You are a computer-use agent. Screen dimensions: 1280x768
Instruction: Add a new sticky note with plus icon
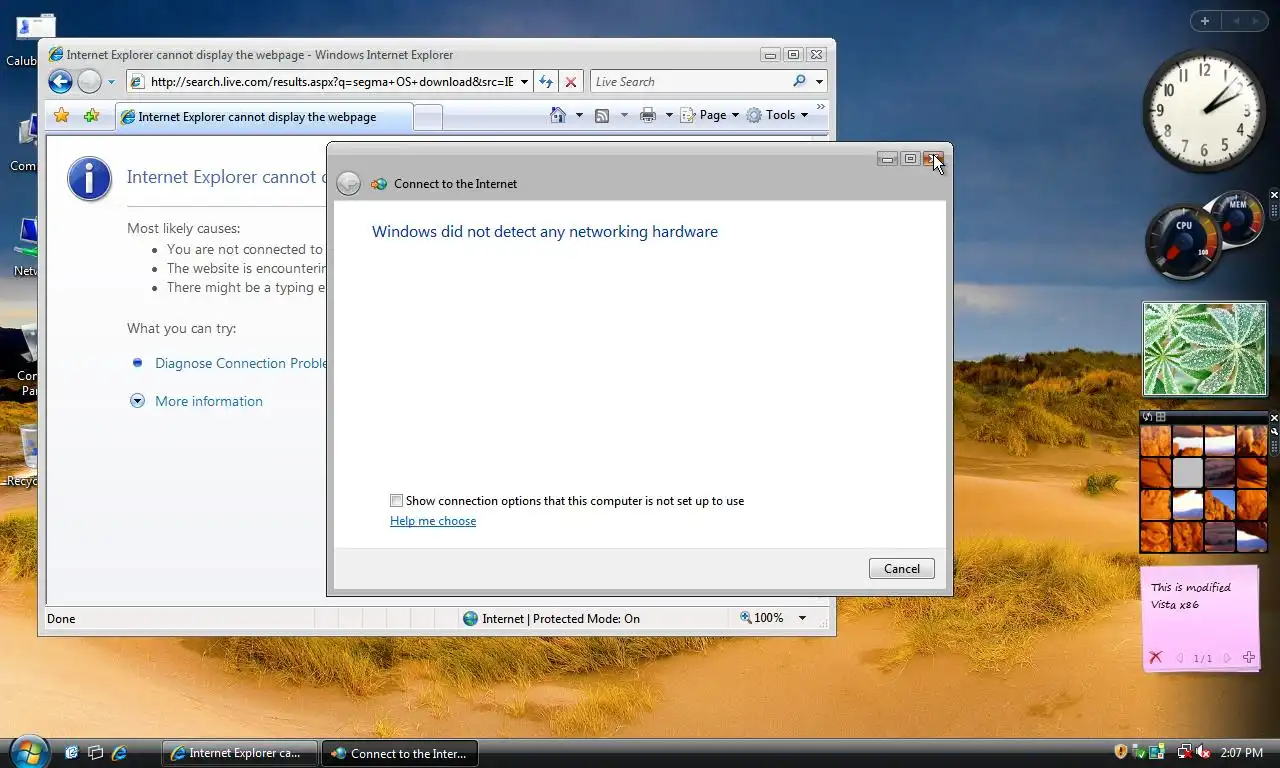click(1249, 657)
